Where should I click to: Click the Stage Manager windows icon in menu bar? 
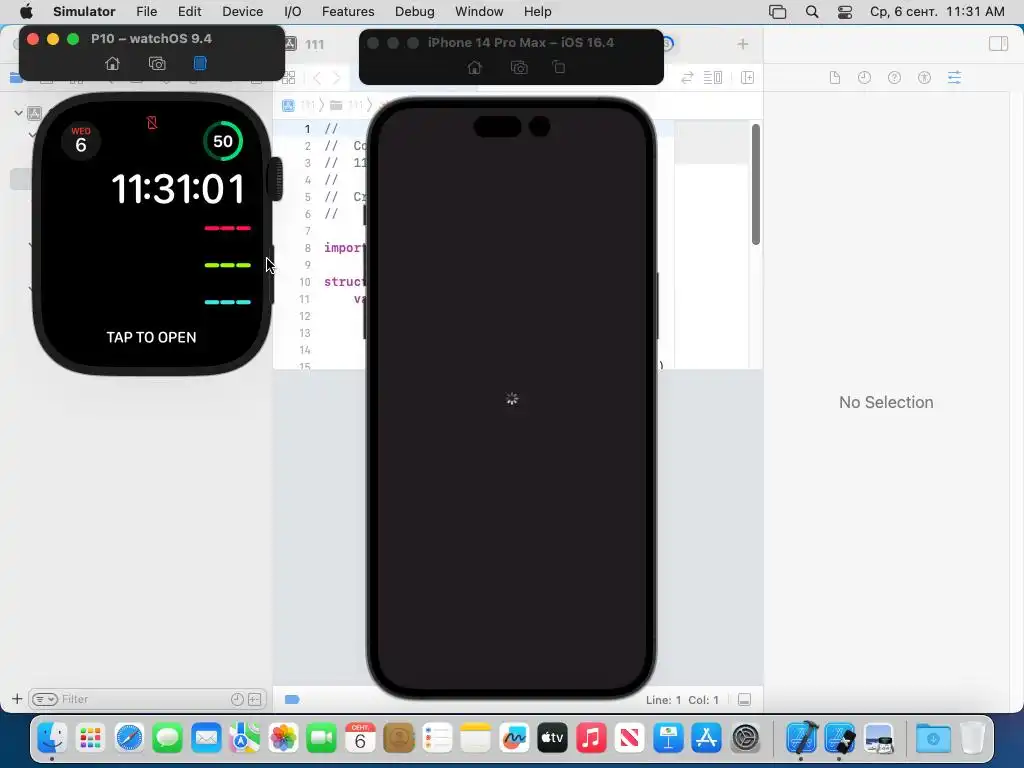coord(777,12)
